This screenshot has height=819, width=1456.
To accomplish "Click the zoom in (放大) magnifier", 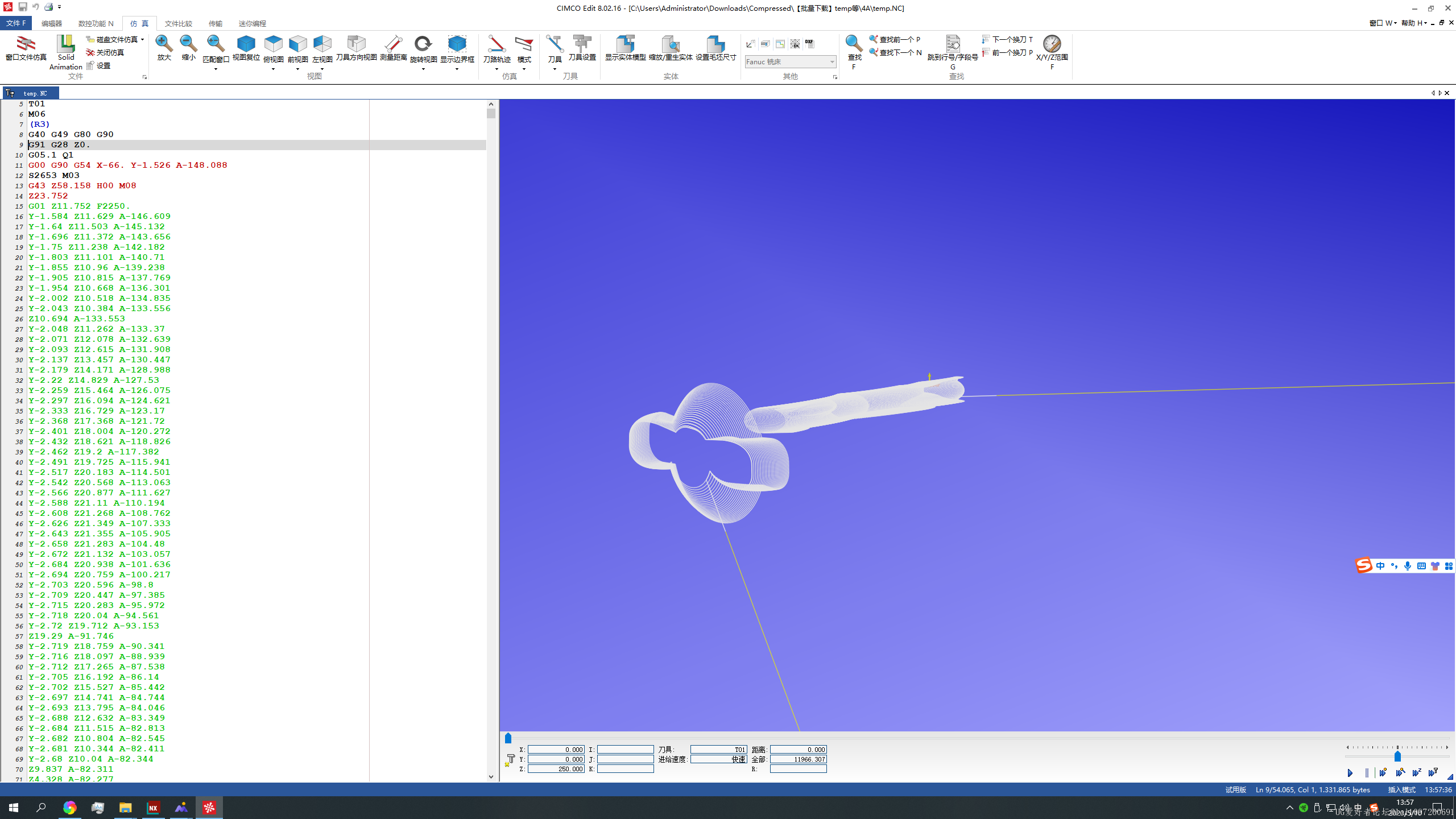I will click(164, 48).
